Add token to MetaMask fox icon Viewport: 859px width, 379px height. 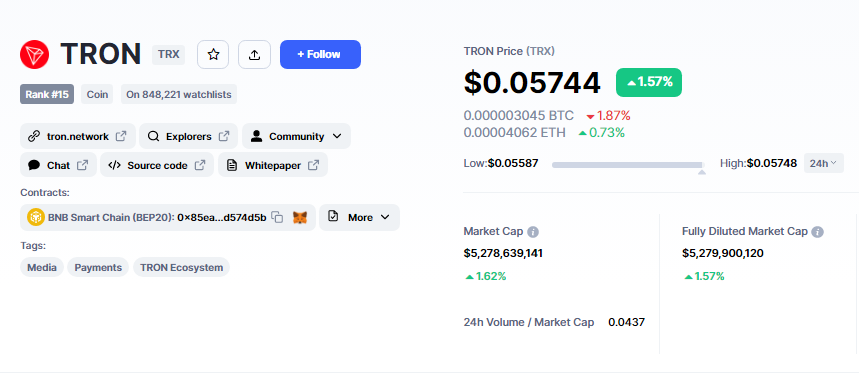point(300,217)
